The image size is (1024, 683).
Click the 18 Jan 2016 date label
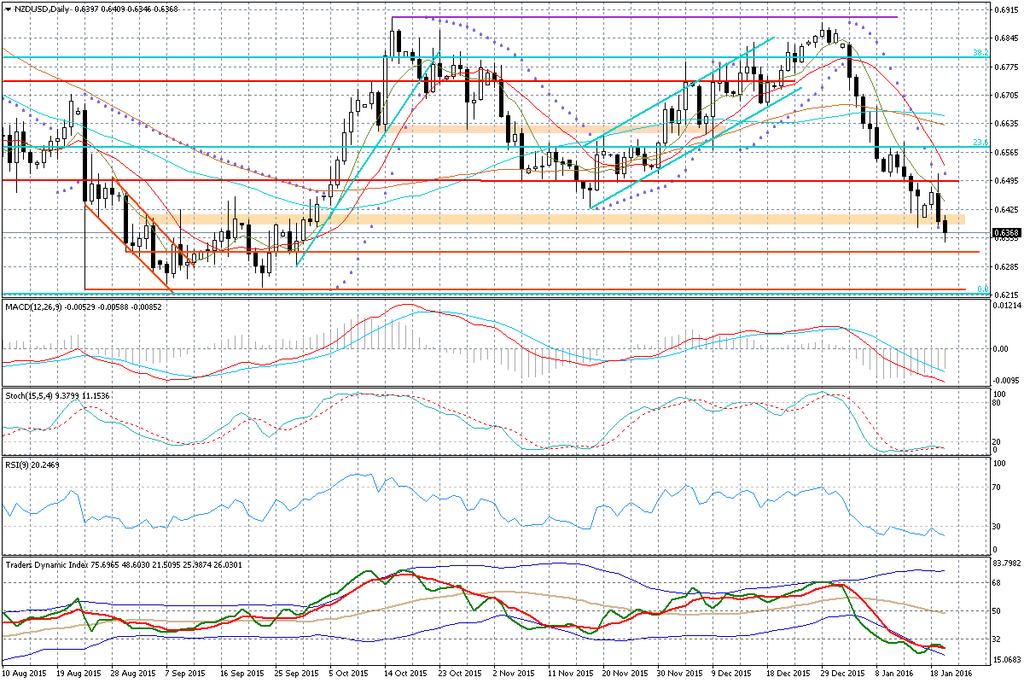950,673
